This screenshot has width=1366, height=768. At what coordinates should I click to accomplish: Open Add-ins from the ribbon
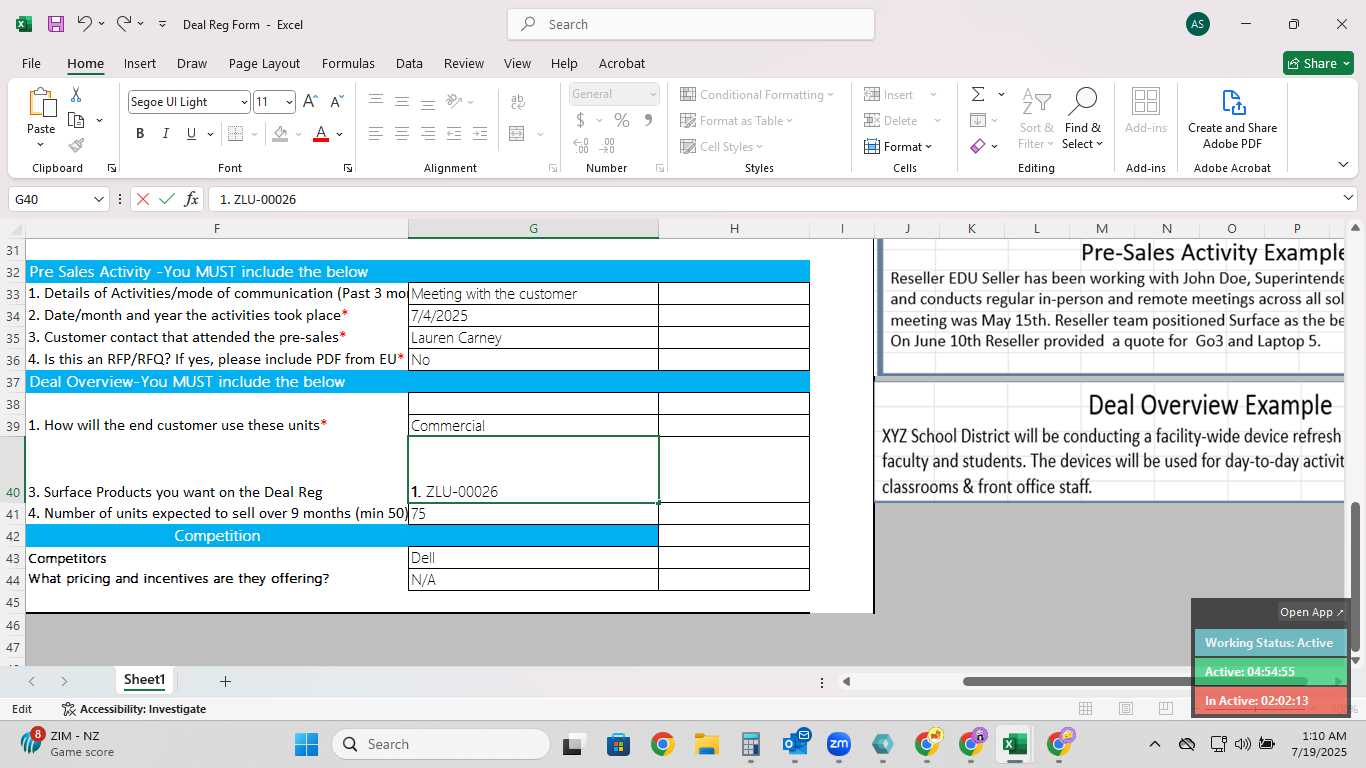(x=1146, y=111)
